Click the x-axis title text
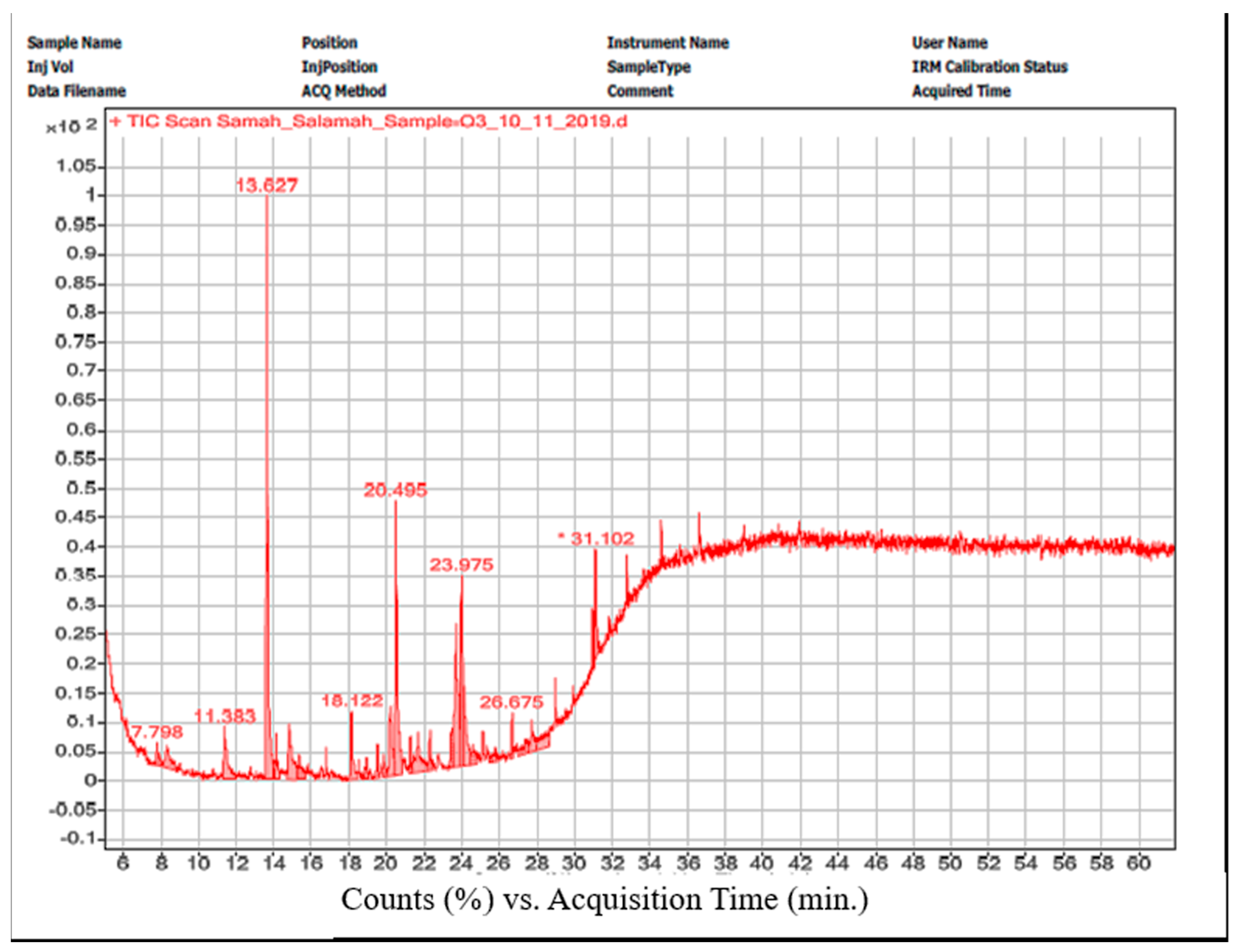Image resolution: width=1241 pixels, height=952 pixels. click(x=604, y=900)
